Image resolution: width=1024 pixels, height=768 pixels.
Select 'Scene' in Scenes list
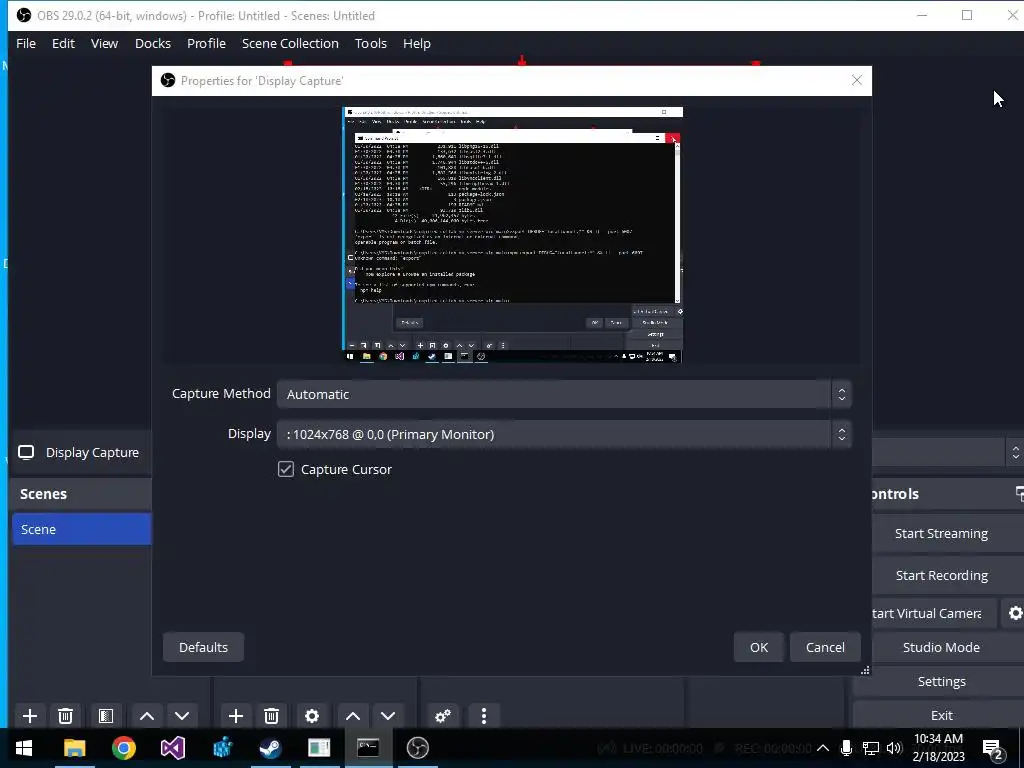pos(82,529)
